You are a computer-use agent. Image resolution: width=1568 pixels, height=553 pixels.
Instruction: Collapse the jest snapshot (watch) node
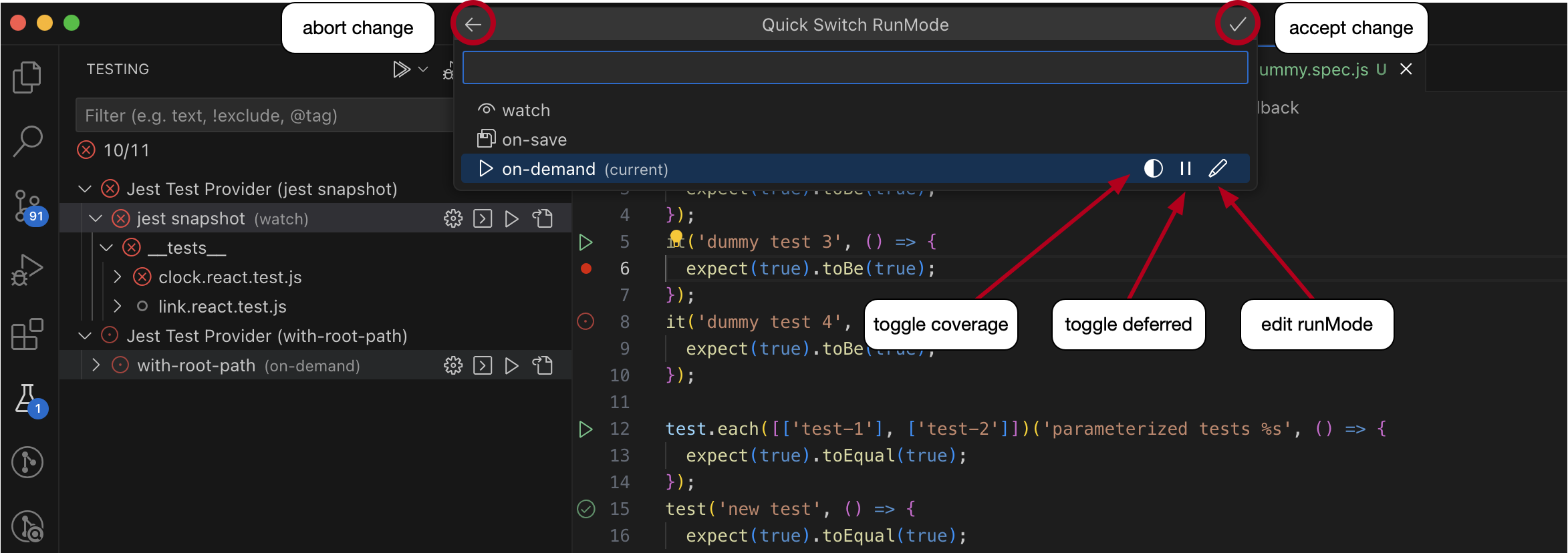pos(96,218)
